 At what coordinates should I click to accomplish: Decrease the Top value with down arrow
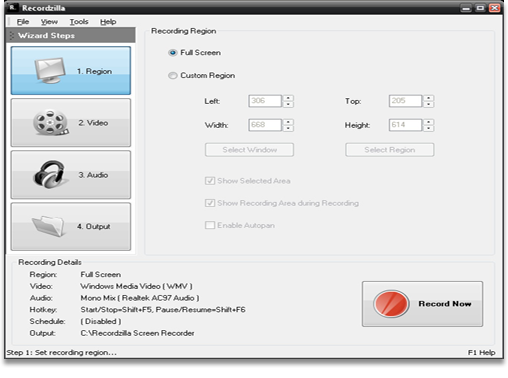click(x=429, y=104)
